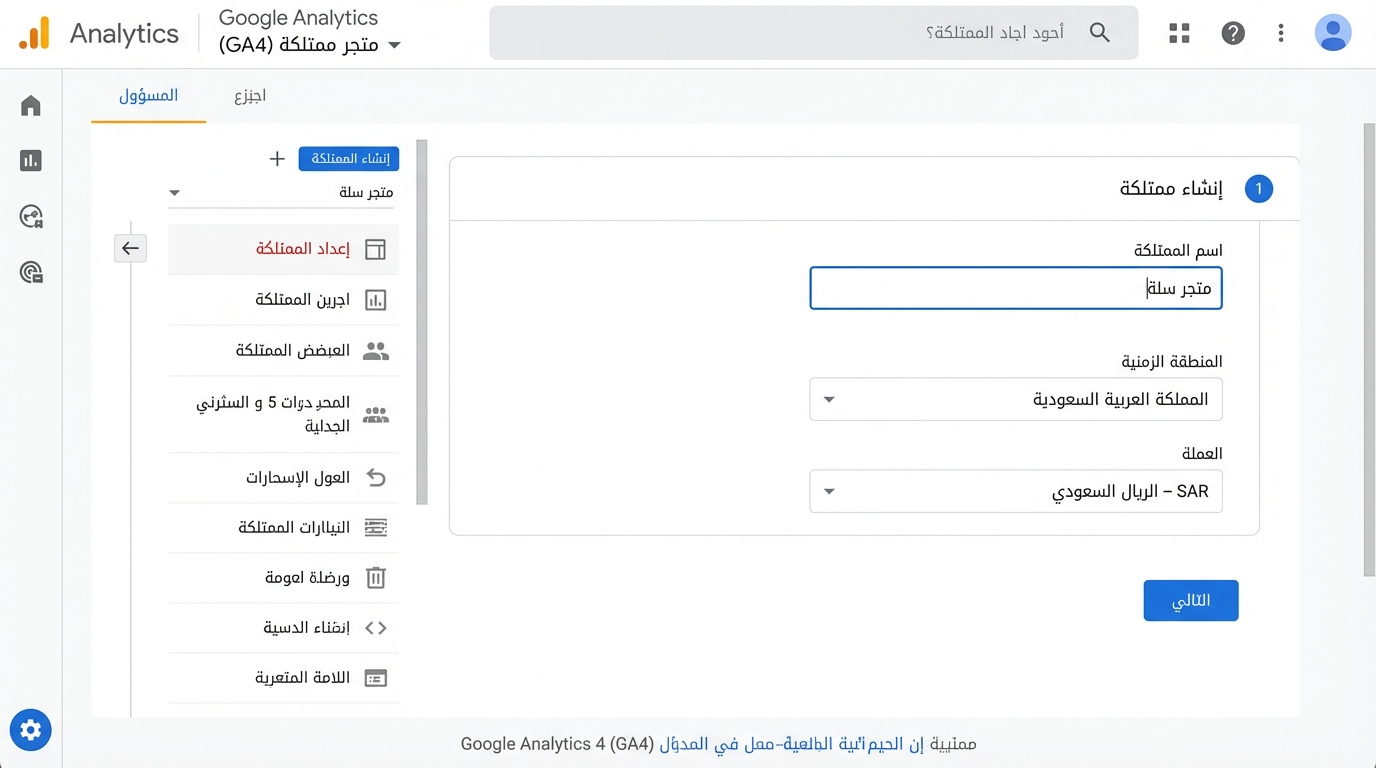
Task: Click the profile avatar icon
Action: pos(1333,33)
